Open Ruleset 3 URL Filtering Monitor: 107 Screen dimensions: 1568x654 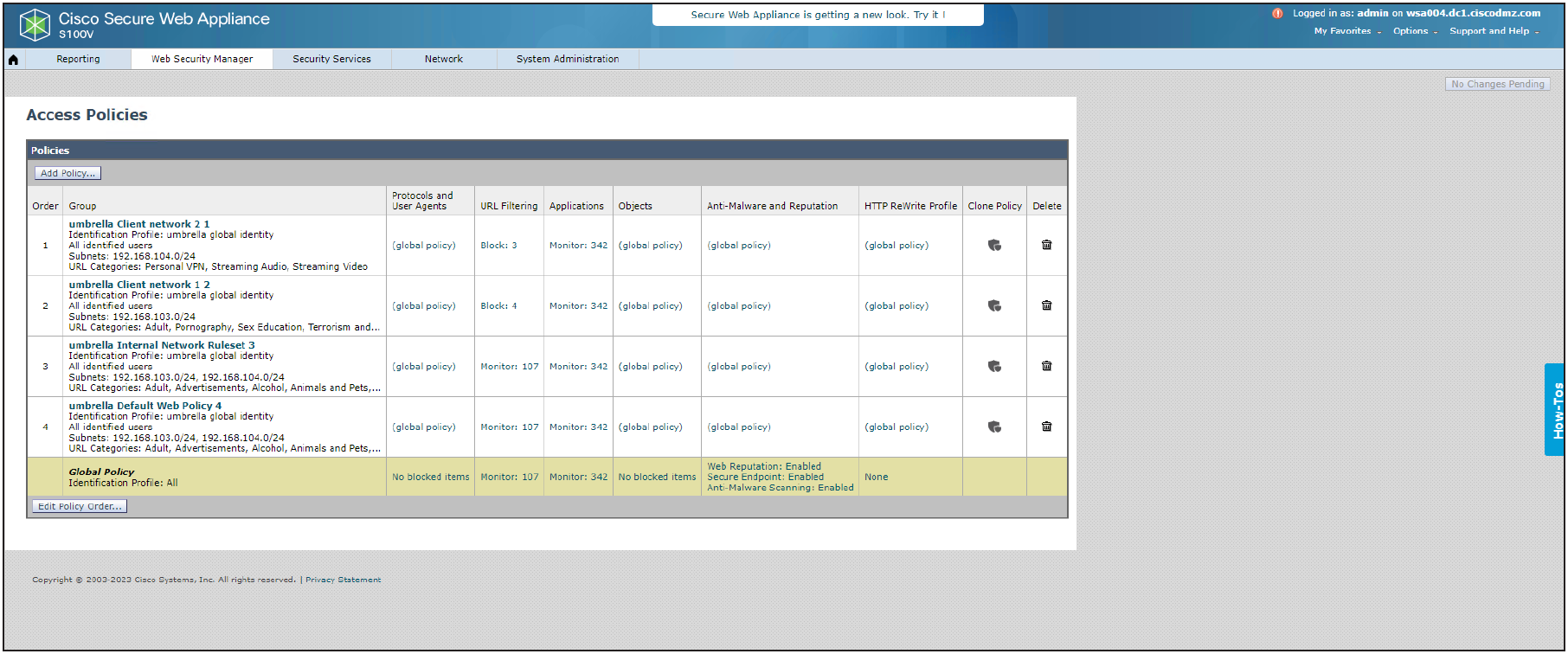pos(510,367)
